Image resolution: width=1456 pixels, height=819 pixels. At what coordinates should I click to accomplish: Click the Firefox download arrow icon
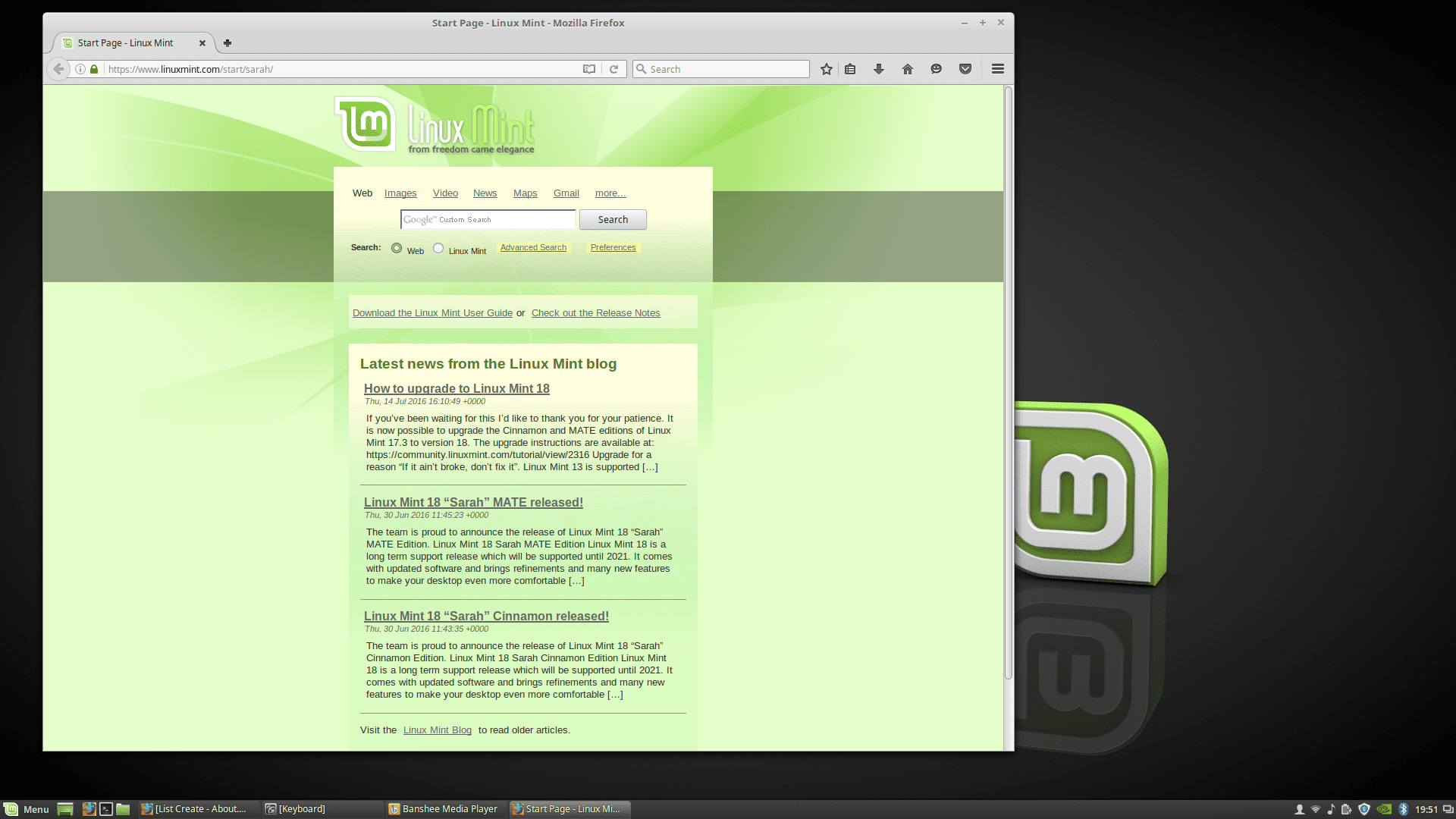click(x=878, y=68)
